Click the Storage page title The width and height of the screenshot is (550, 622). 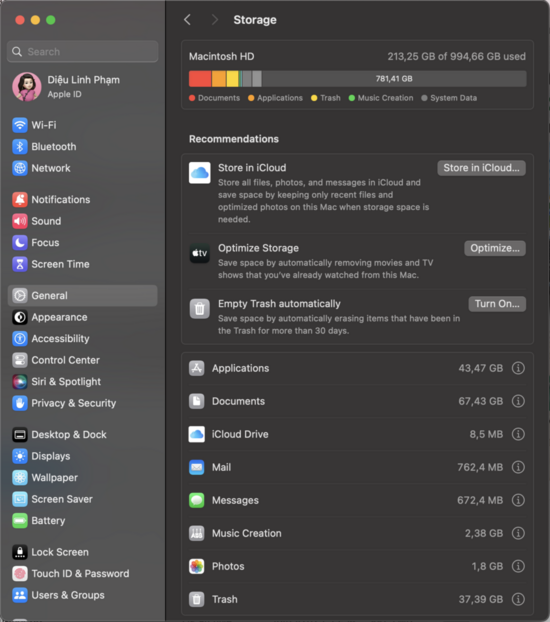[x=255, y=20]
